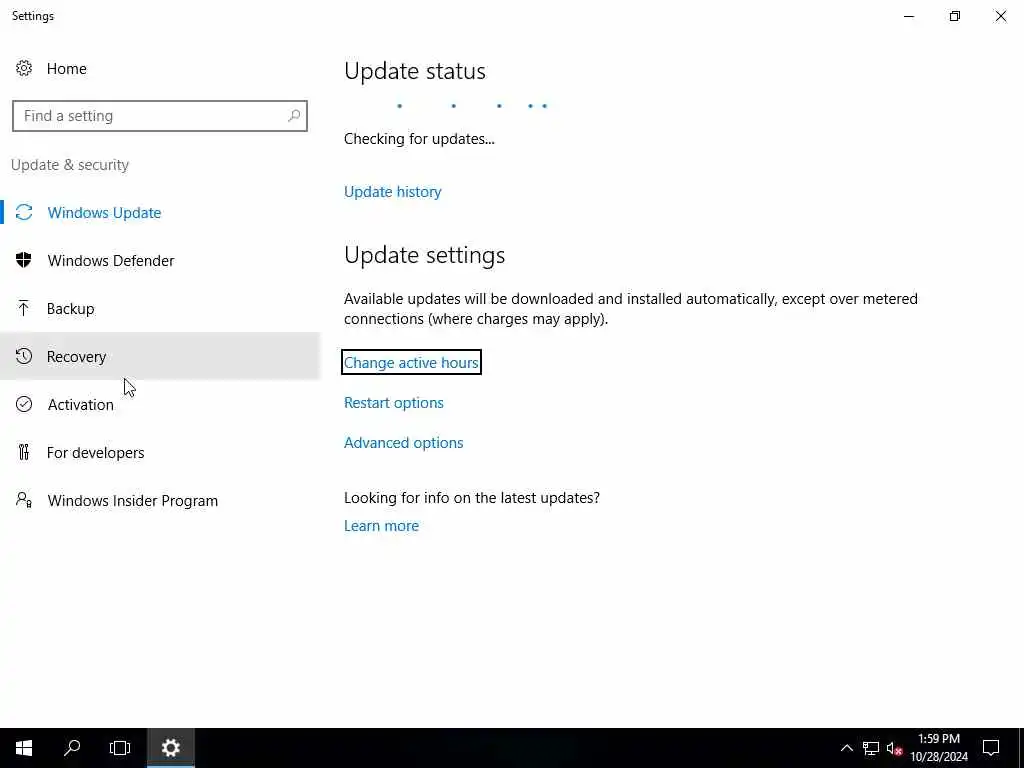Open Advanced options link
This screenshot has width=1024, height=768.
pyautogui.click(x=404, y=443)
